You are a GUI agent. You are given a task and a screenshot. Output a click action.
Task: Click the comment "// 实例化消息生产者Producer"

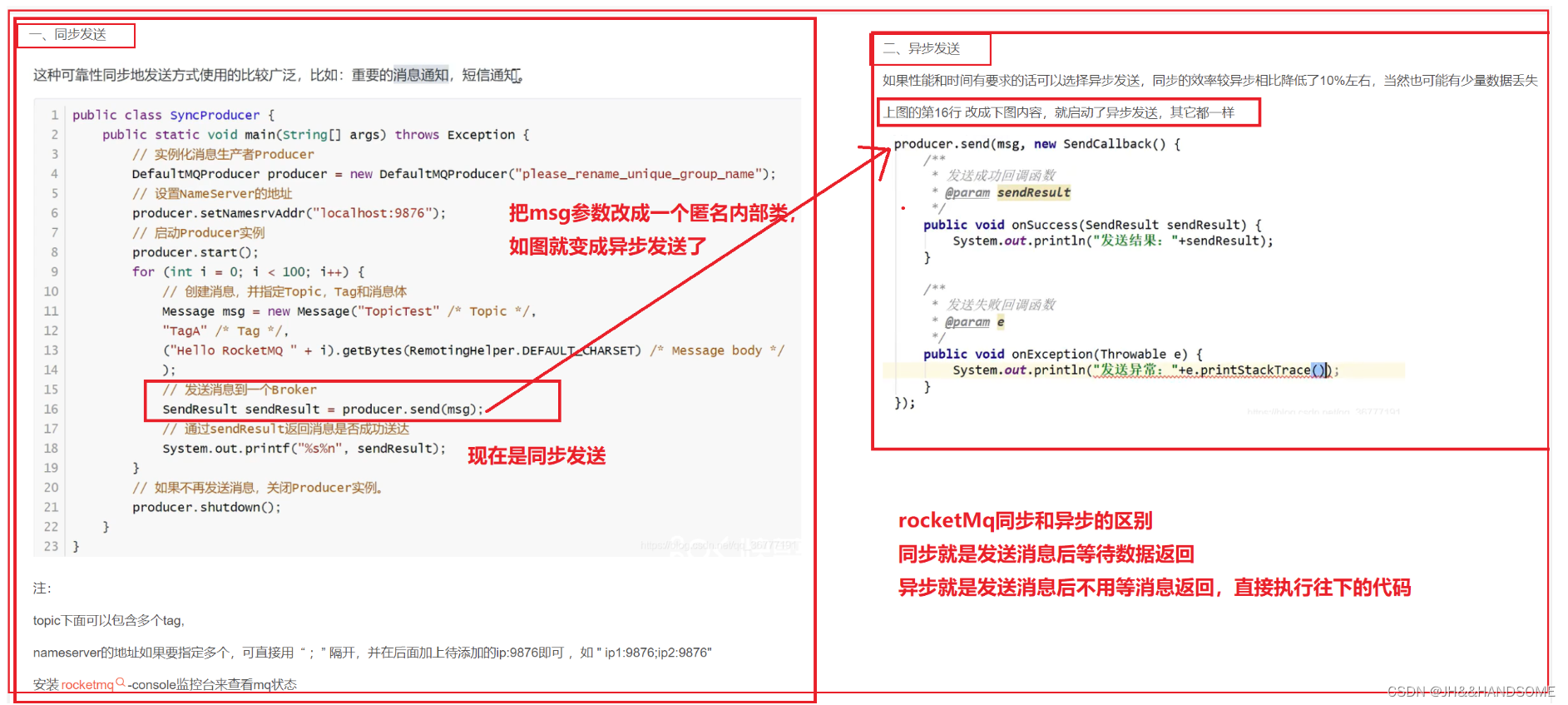223,155
